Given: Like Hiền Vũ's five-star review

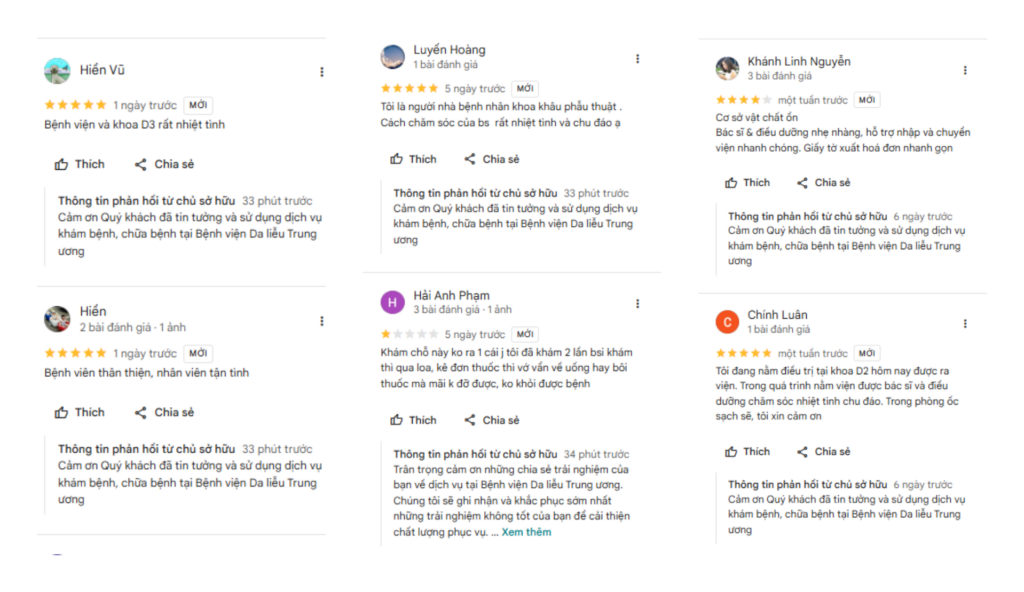Looking at the screenshot, I should coord(80,164).
